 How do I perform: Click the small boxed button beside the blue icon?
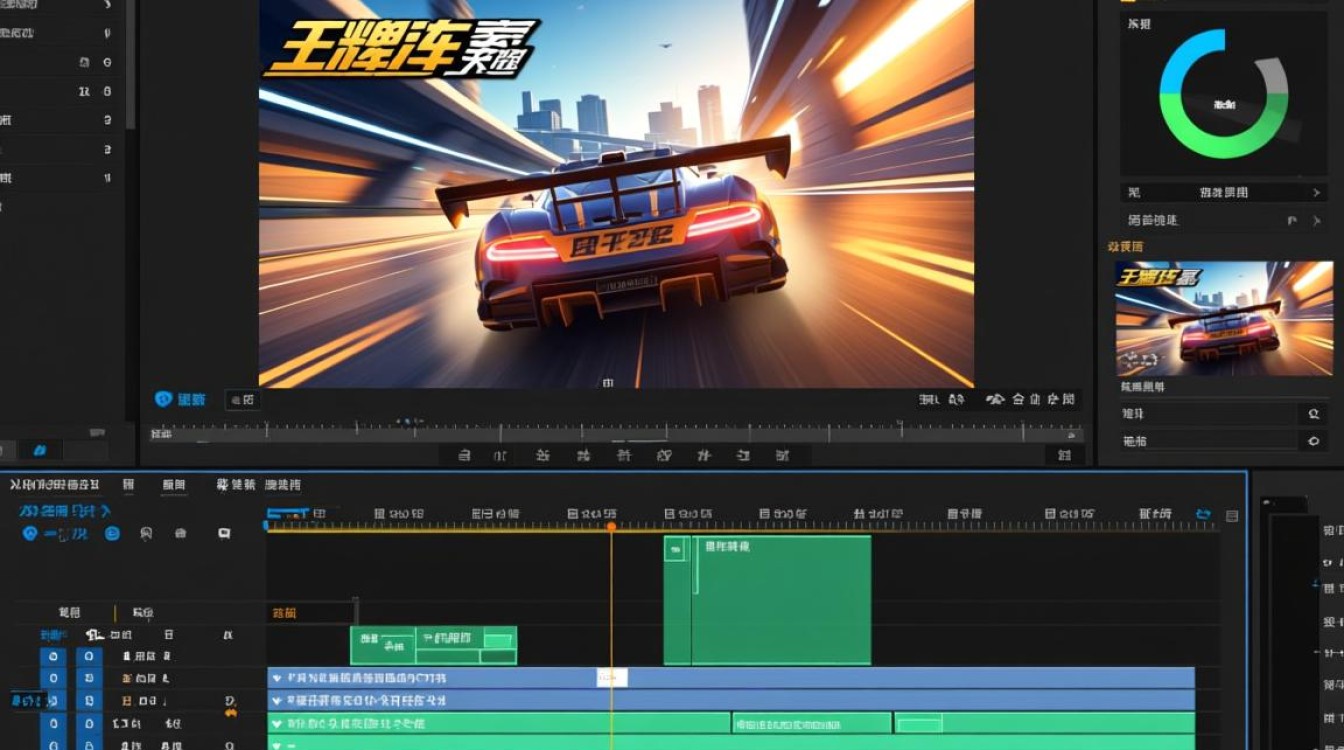point(242,400)
